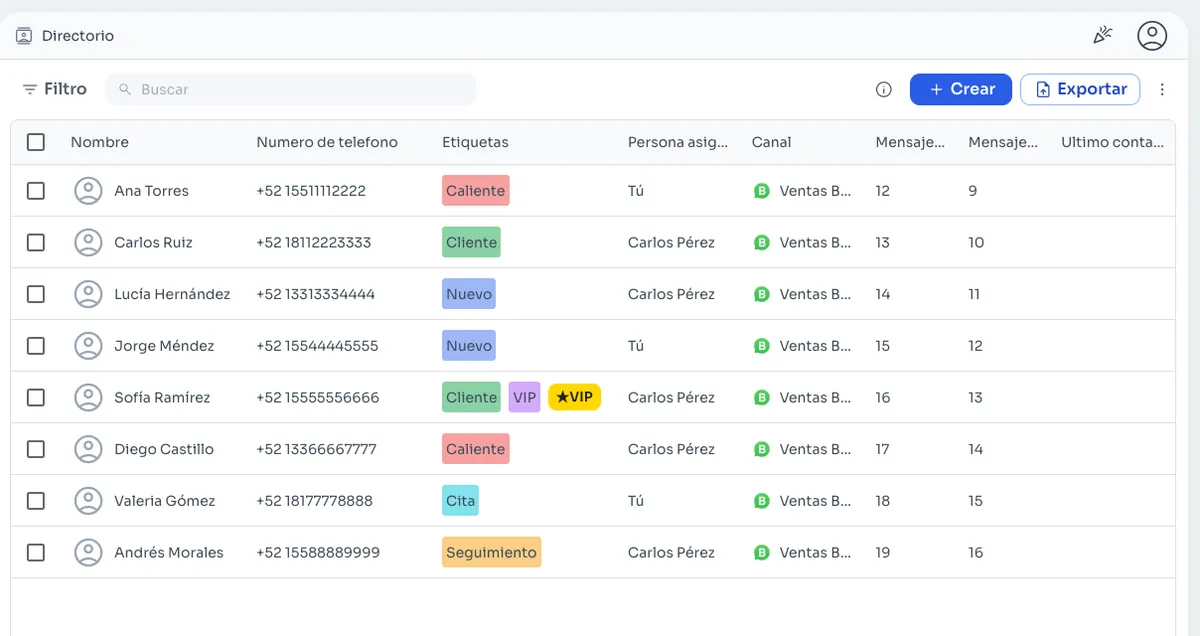Viewport: 1200px width, 636px height.
Task: Click the Exportar button
Action: pyautogui.click(x=1080, y=89)
